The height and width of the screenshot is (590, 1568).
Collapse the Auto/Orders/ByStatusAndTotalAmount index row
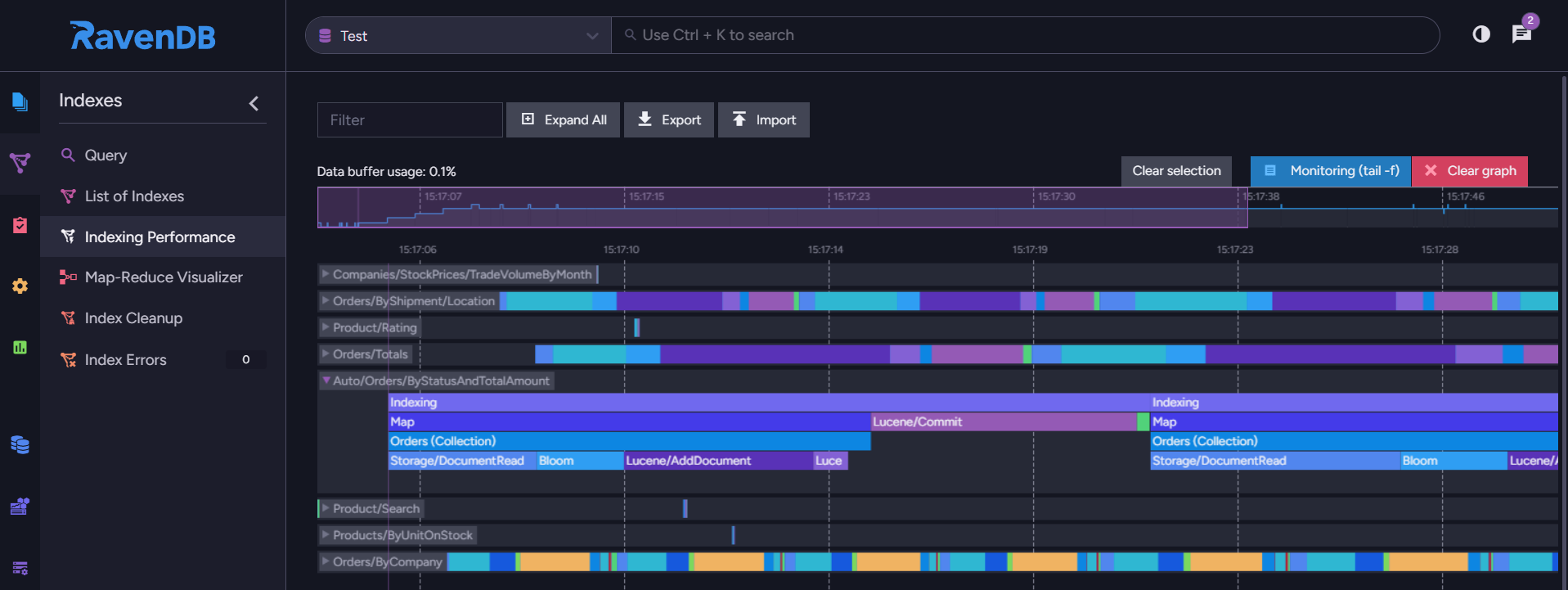[x=436, y=381]
